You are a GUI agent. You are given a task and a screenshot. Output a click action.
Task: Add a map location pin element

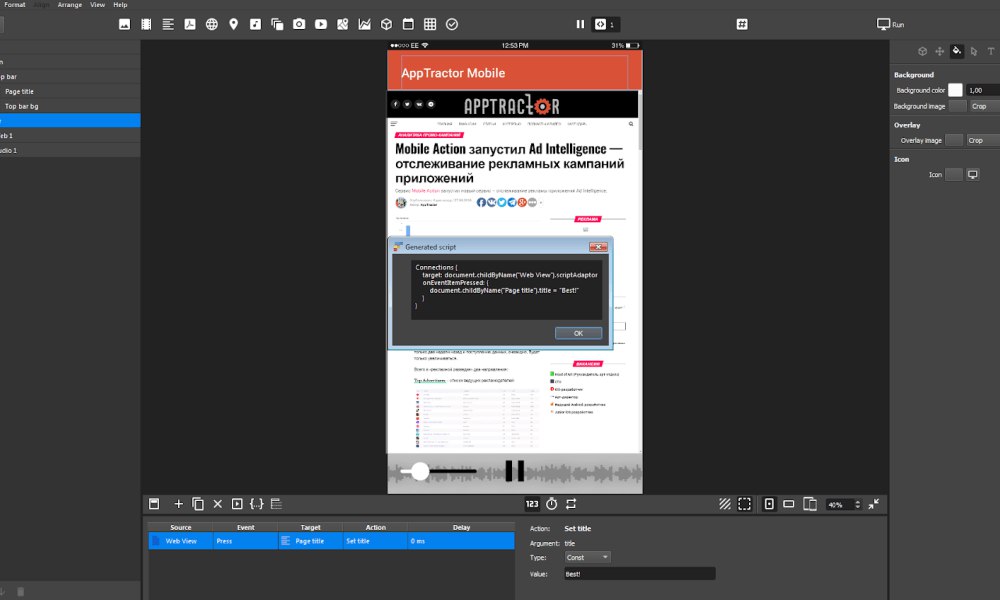[233, 24]
